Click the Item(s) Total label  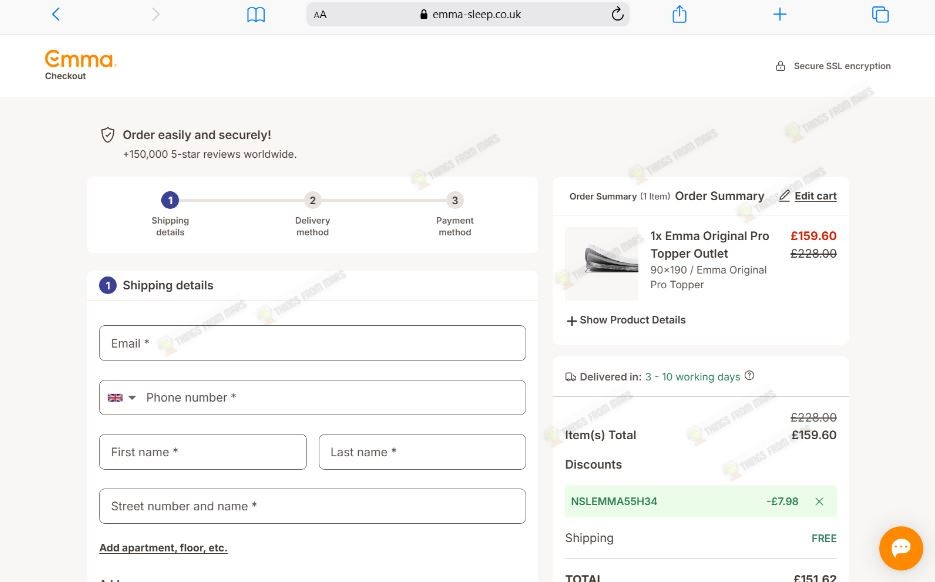coord(600,435)
